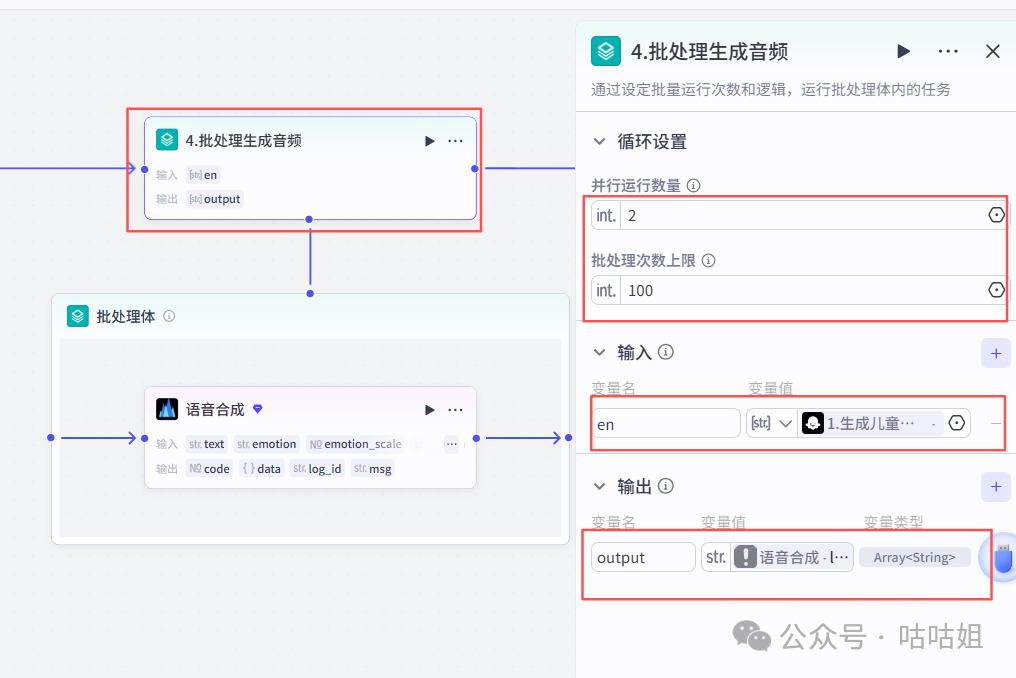Add a new input variable with the plus button
1016x678 pixels.
click(995, 353)
